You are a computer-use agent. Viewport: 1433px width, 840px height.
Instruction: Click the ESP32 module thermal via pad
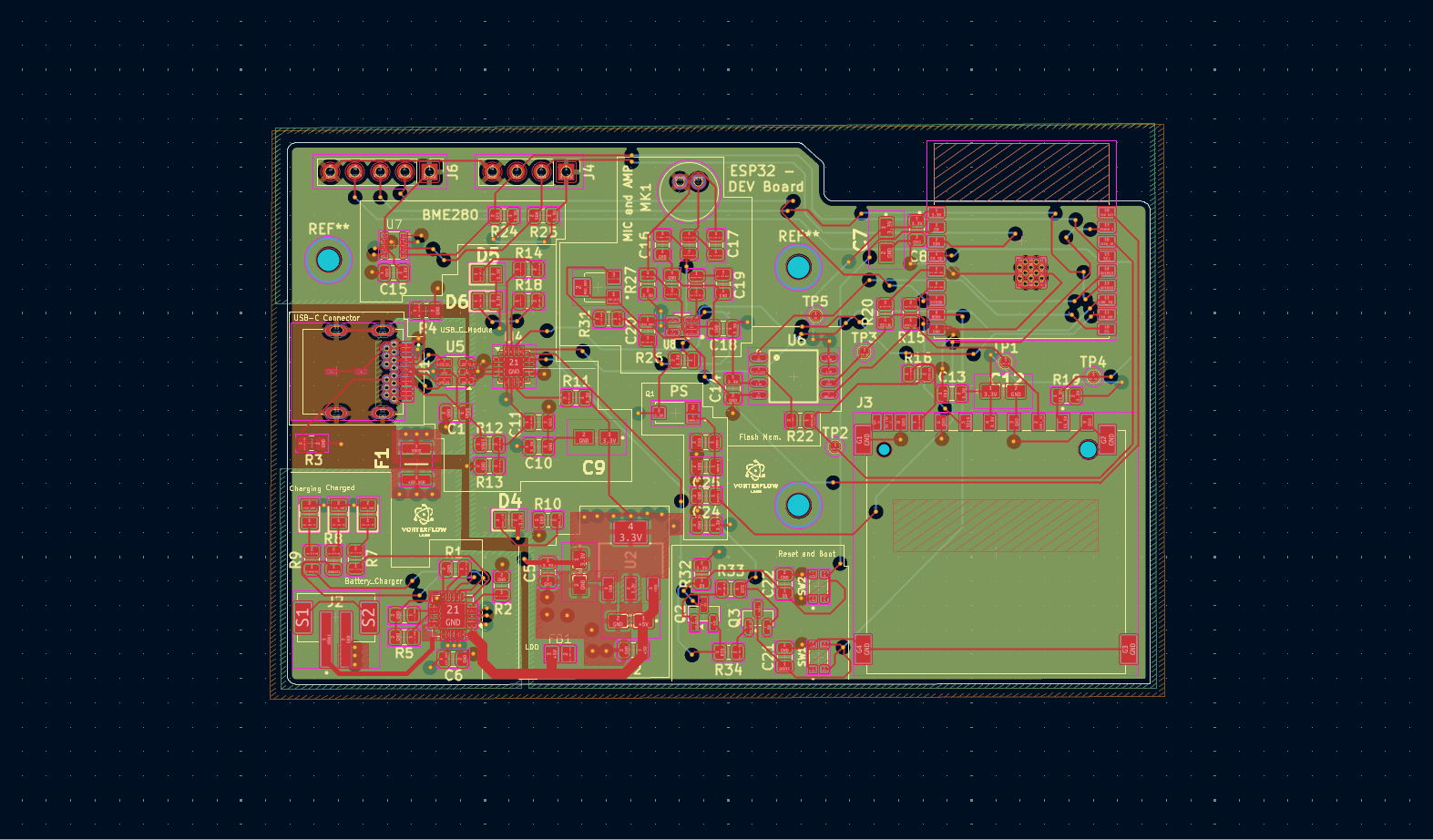(1030, 272)
